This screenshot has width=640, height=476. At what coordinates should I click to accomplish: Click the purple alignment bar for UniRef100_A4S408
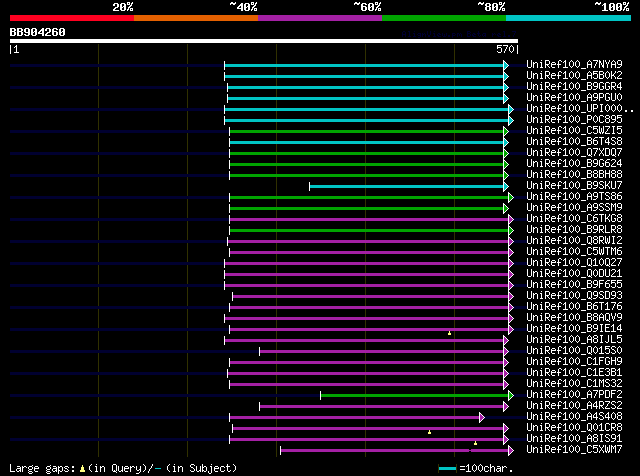355,418
